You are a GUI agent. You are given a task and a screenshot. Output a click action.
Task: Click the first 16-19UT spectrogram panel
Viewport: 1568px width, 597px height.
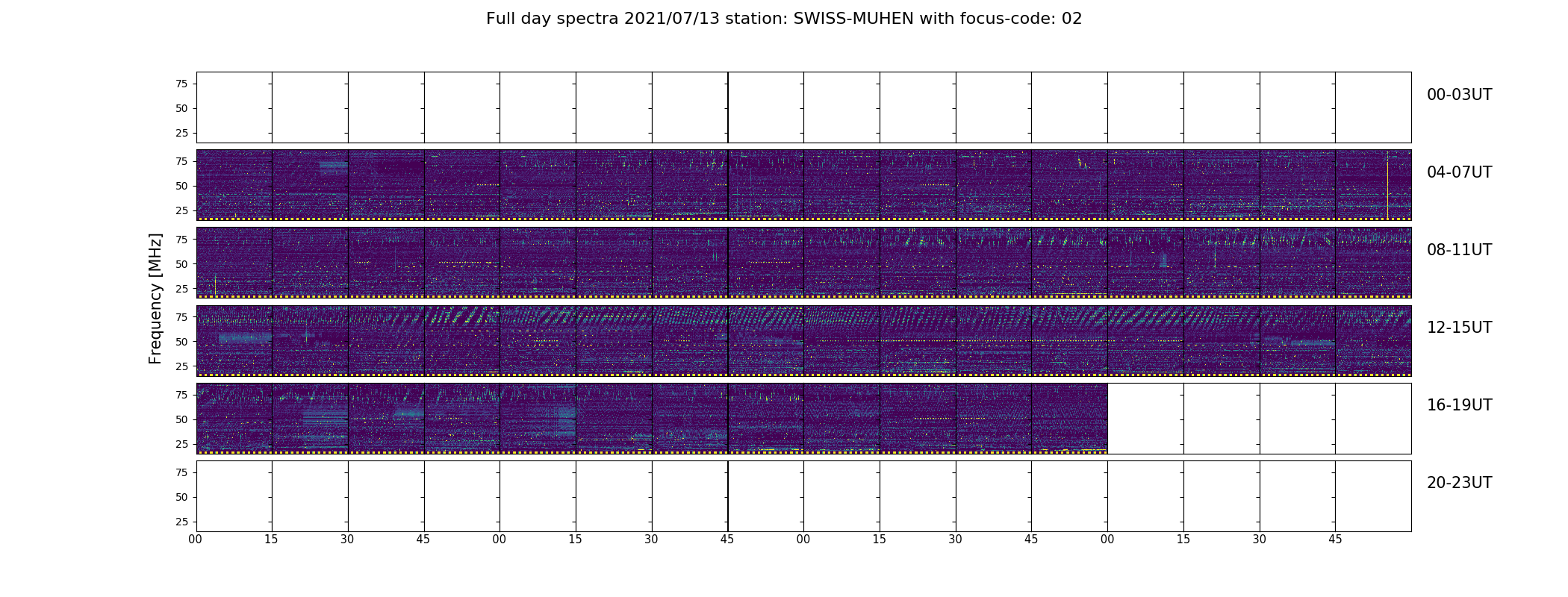(234, 418)
